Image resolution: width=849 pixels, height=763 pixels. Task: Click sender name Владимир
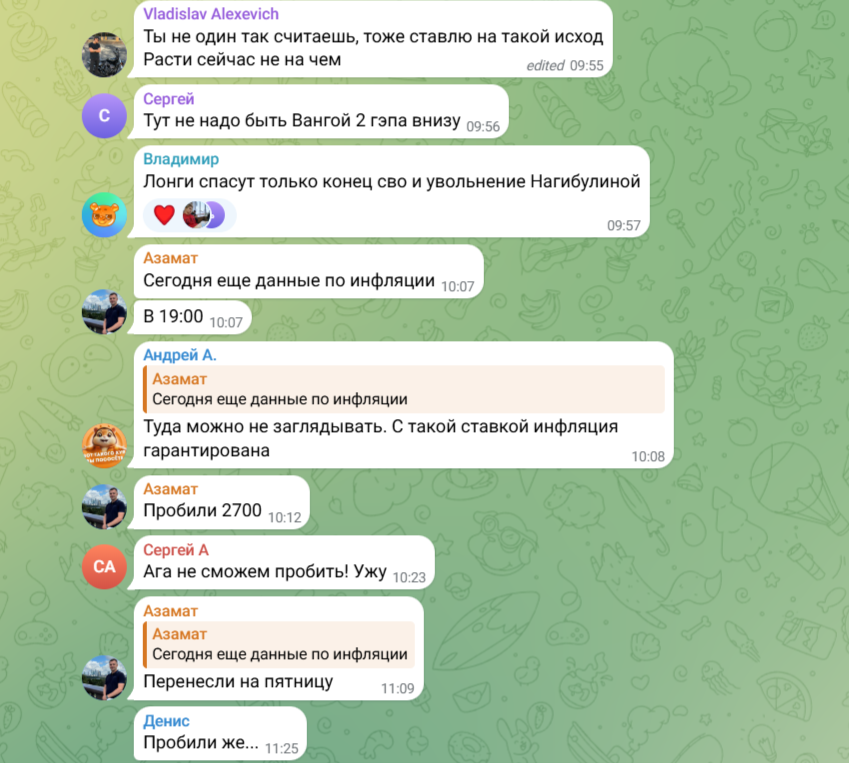(x=181, y=159)
